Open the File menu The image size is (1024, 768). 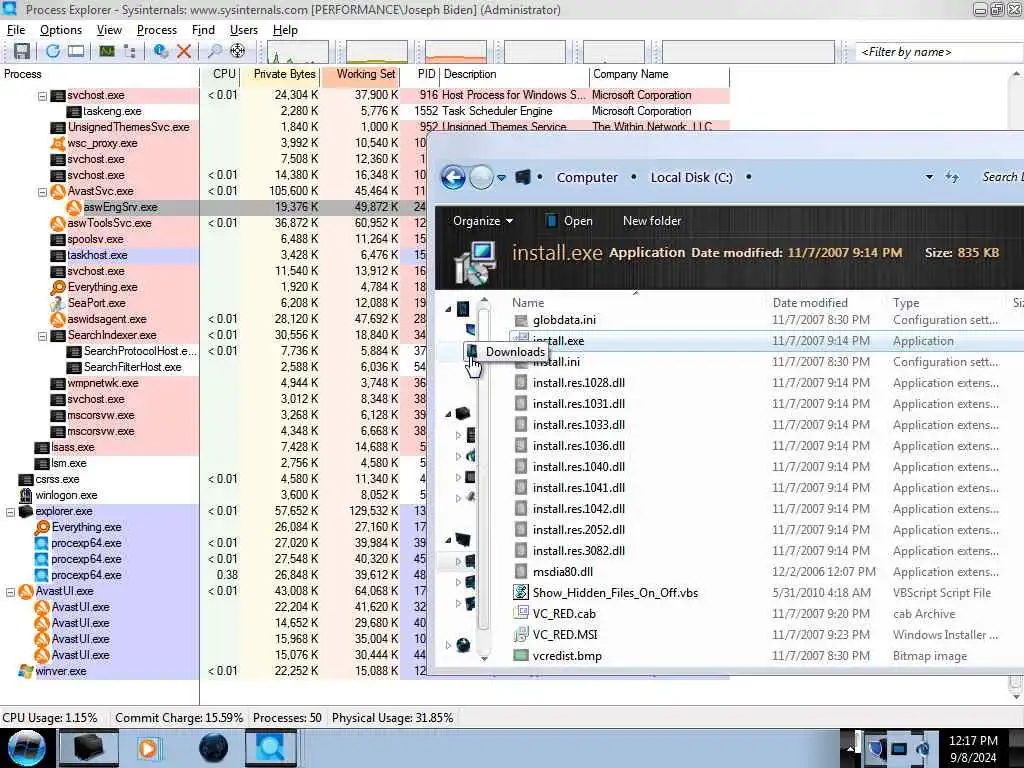pos(16,30)
